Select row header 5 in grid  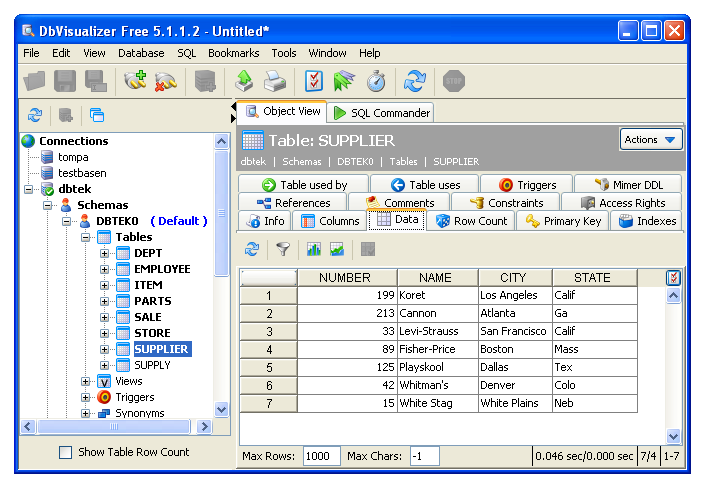269,368
